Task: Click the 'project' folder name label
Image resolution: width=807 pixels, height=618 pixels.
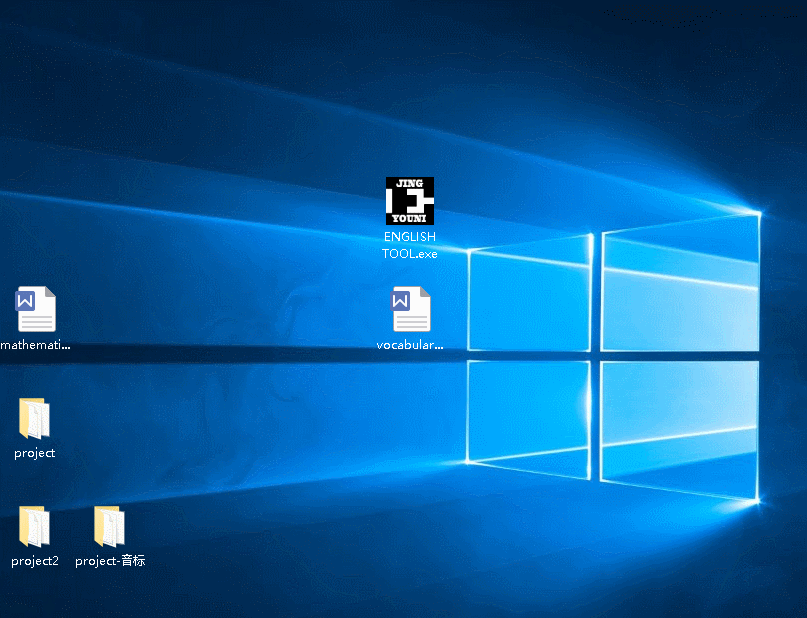Action: pyautogui.click(x=34, y=453)
